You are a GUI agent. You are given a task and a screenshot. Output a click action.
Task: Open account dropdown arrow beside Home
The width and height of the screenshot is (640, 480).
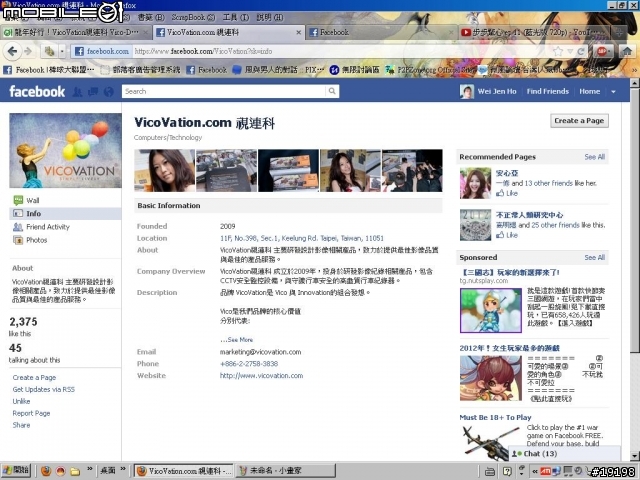coord(613,92)
